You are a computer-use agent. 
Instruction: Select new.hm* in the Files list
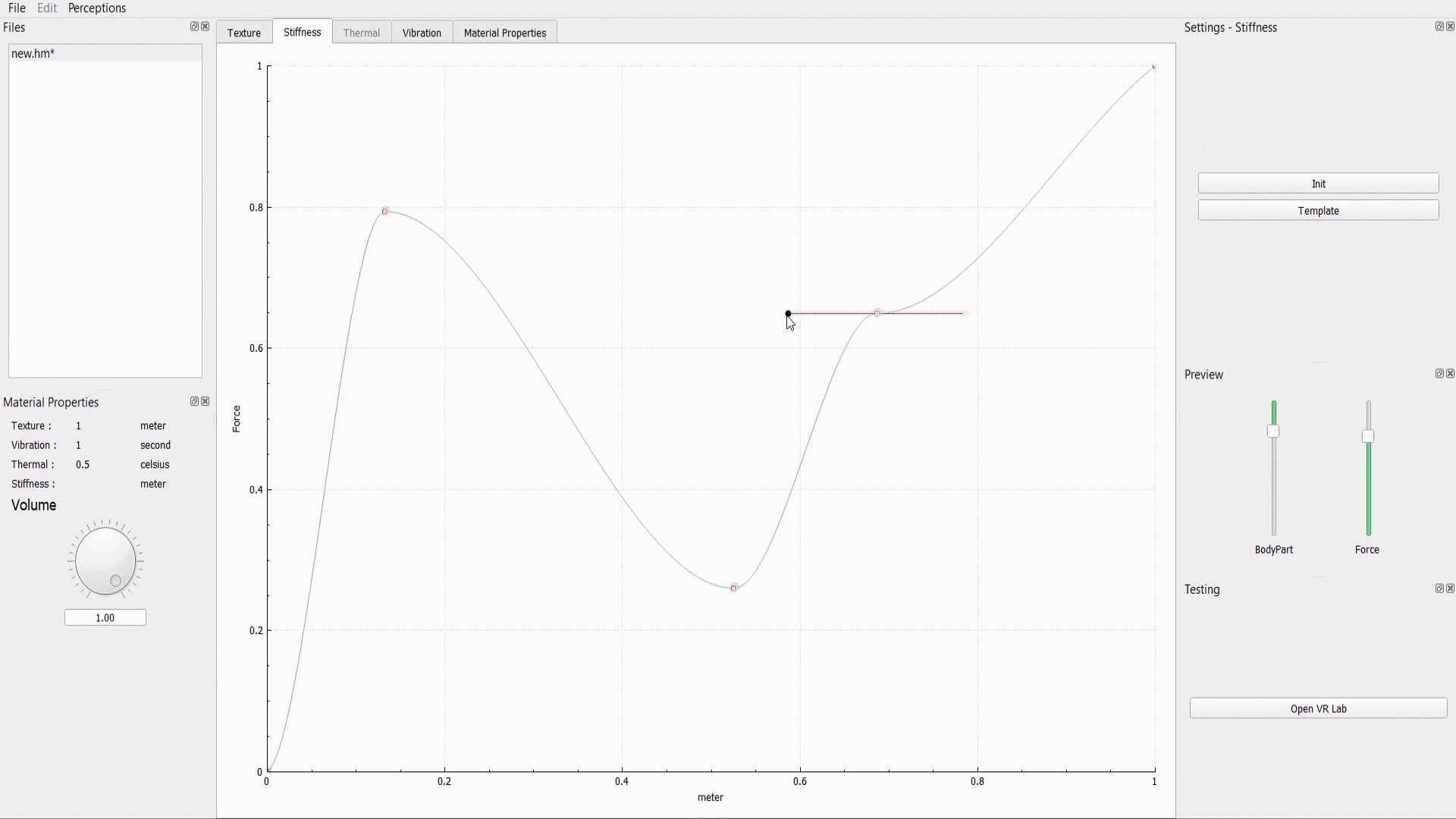tap(105, 54)
